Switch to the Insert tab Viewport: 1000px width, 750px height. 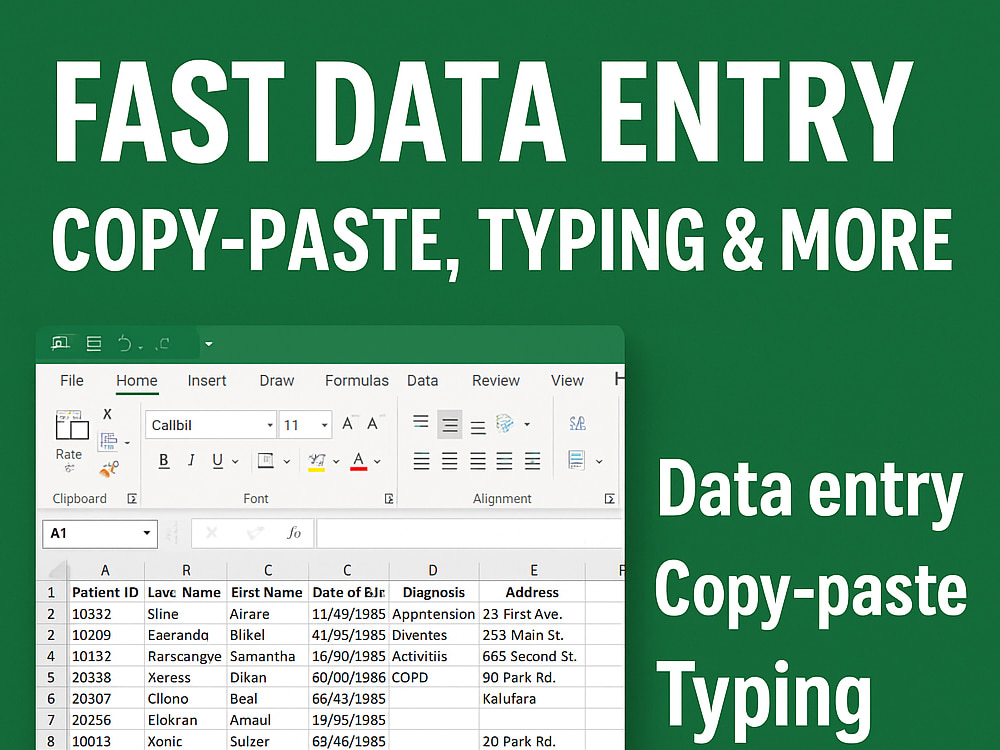[207, 381]
